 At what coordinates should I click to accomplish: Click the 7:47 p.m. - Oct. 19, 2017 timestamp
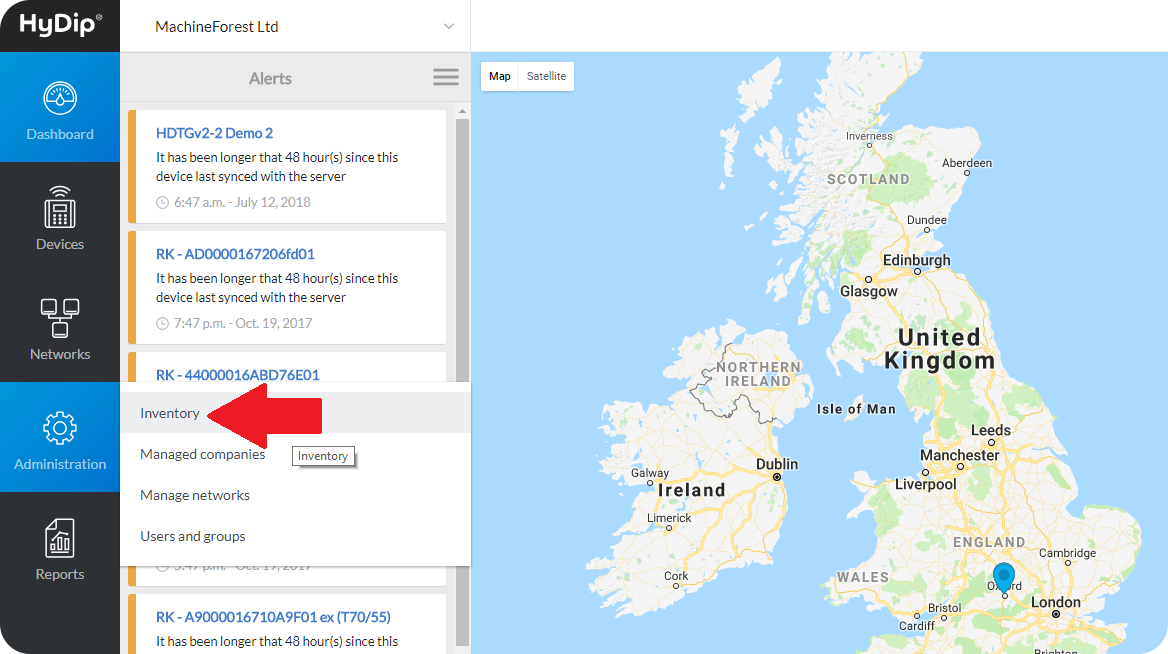click(243, 323)
